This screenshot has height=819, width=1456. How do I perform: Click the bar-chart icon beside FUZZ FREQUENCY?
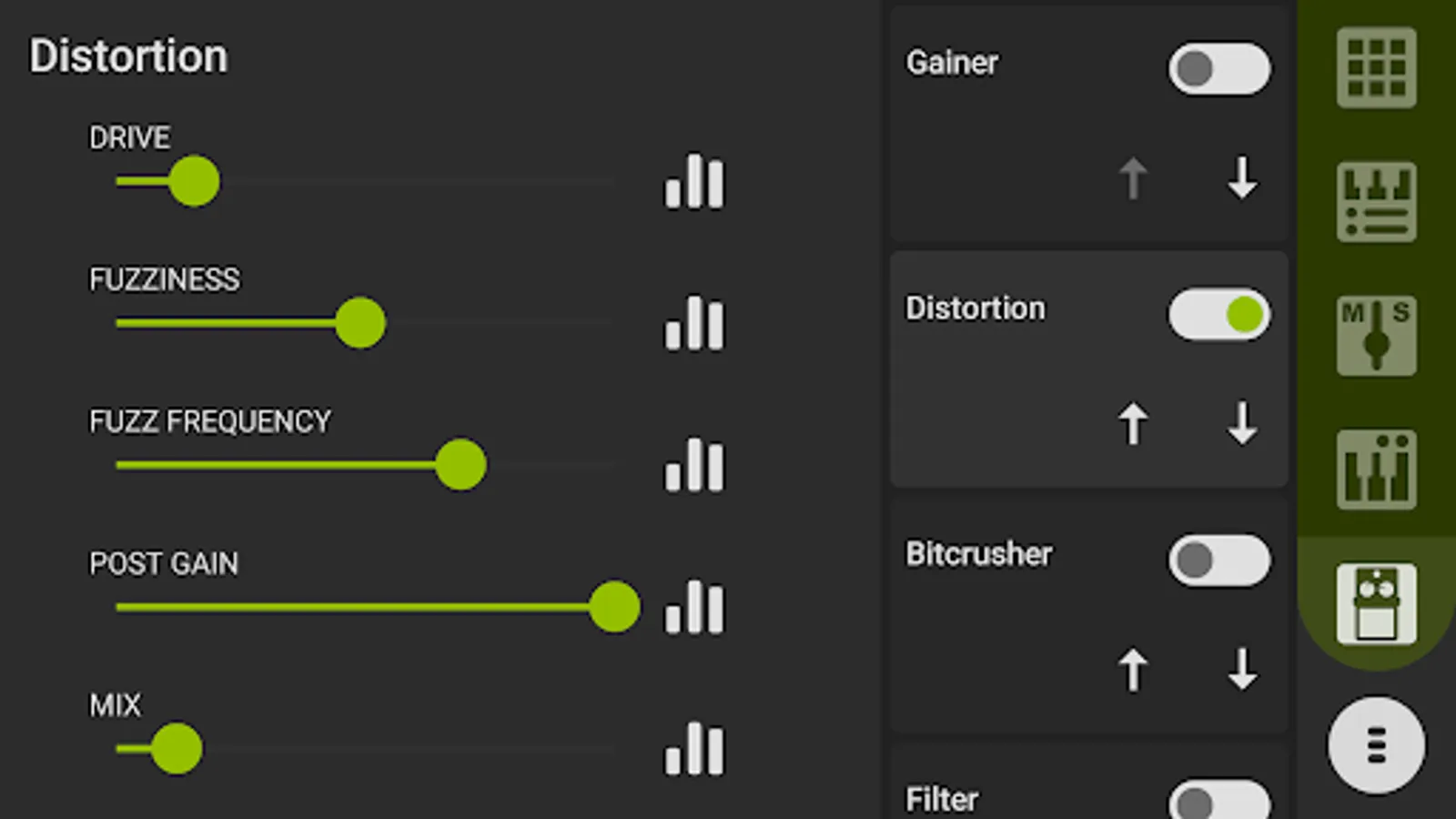pyautogui.click(x=694, y=465)
